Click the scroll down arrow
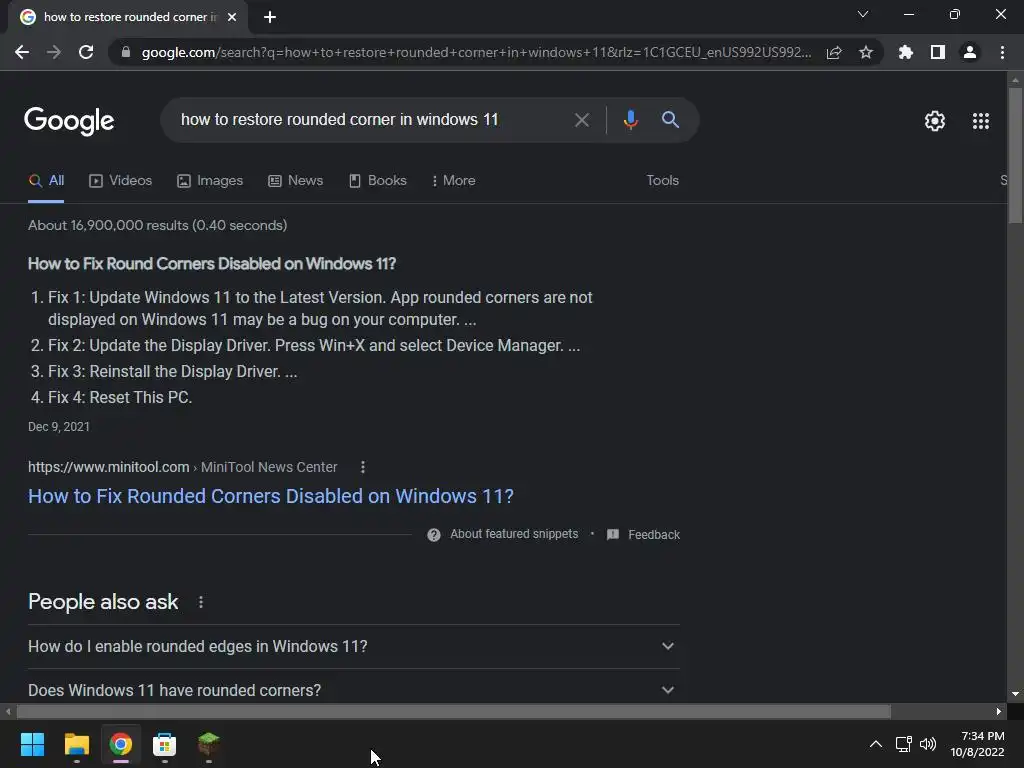This screenshot has height=768, width=1024. click(x=1015, y=694)
